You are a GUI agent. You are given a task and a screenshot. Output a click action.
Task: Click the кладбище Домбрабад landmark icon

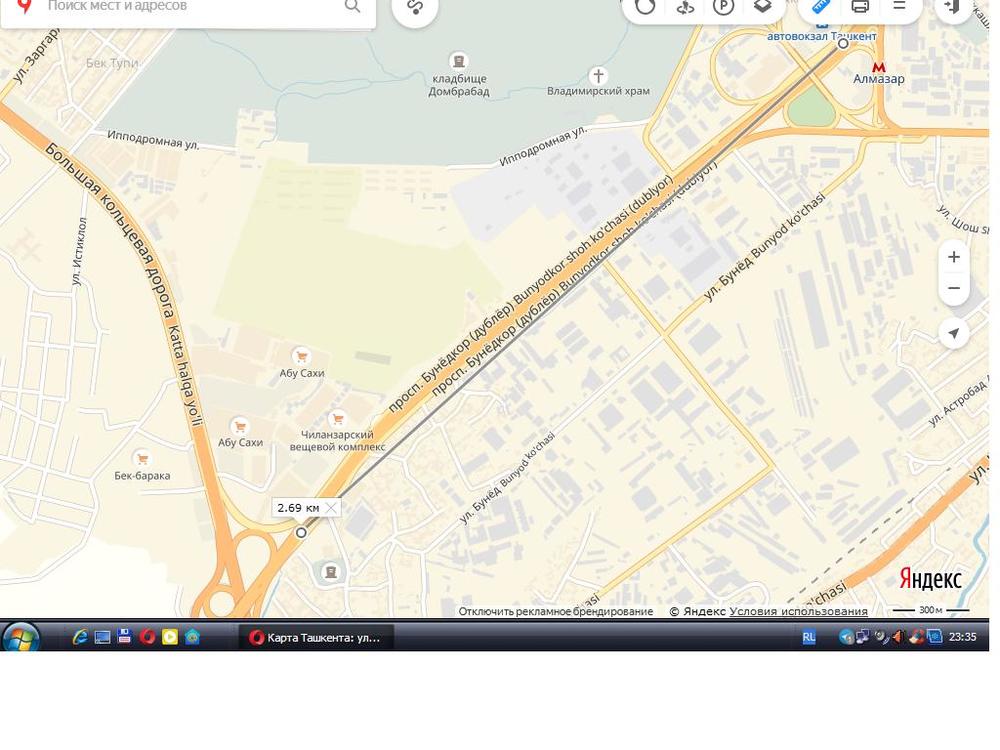coord(459,61)
